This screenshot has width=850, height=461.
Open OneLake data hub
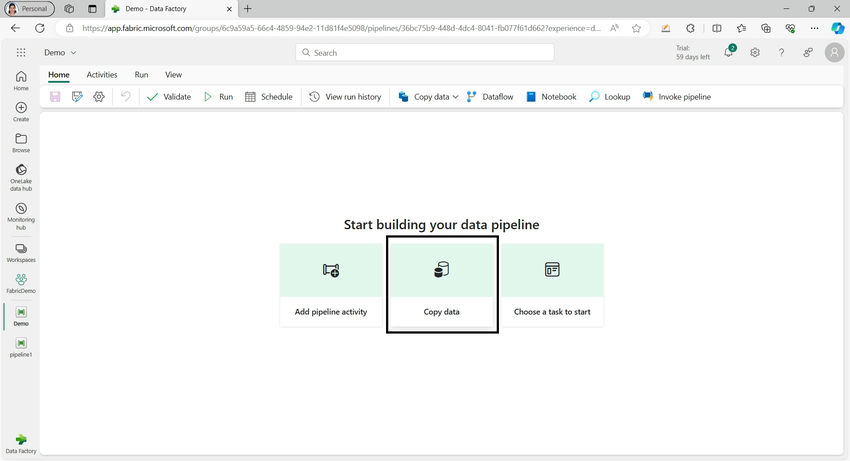(x=21, y=177)
